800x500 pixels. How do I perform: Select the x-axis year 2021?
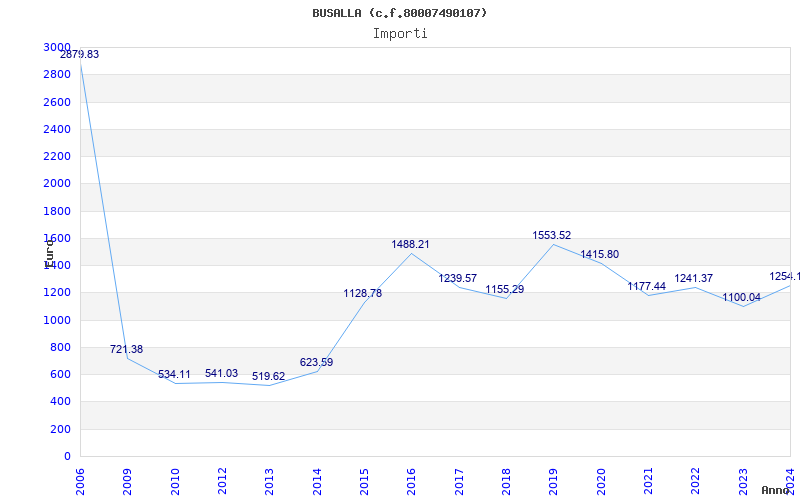648,481
